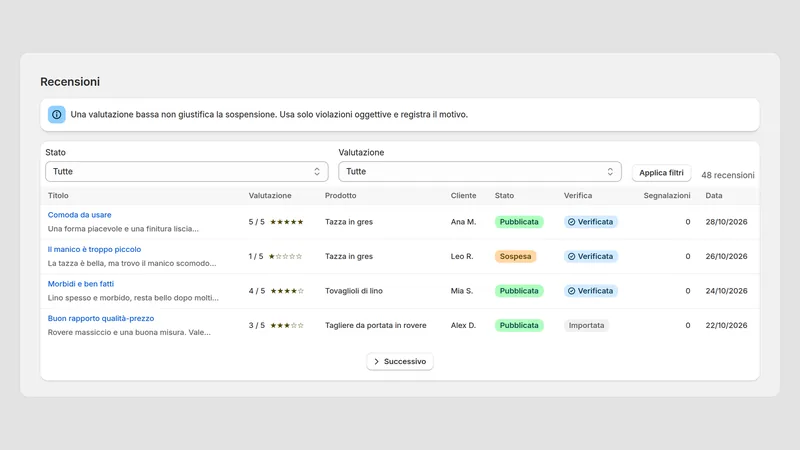
Task: Go to next page with Successivo
Action: (x=400, y=361)
